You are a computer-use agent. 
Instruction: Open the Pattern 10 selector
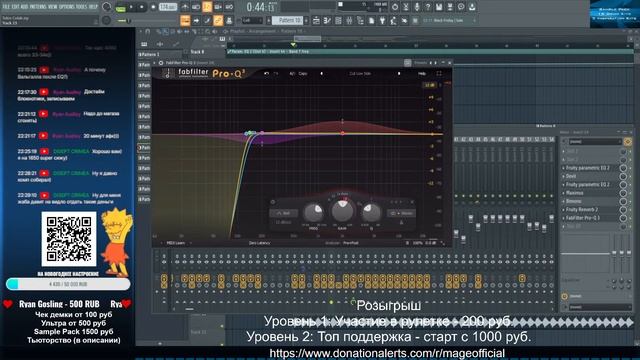pyautogui.click(x=287, y=20)
